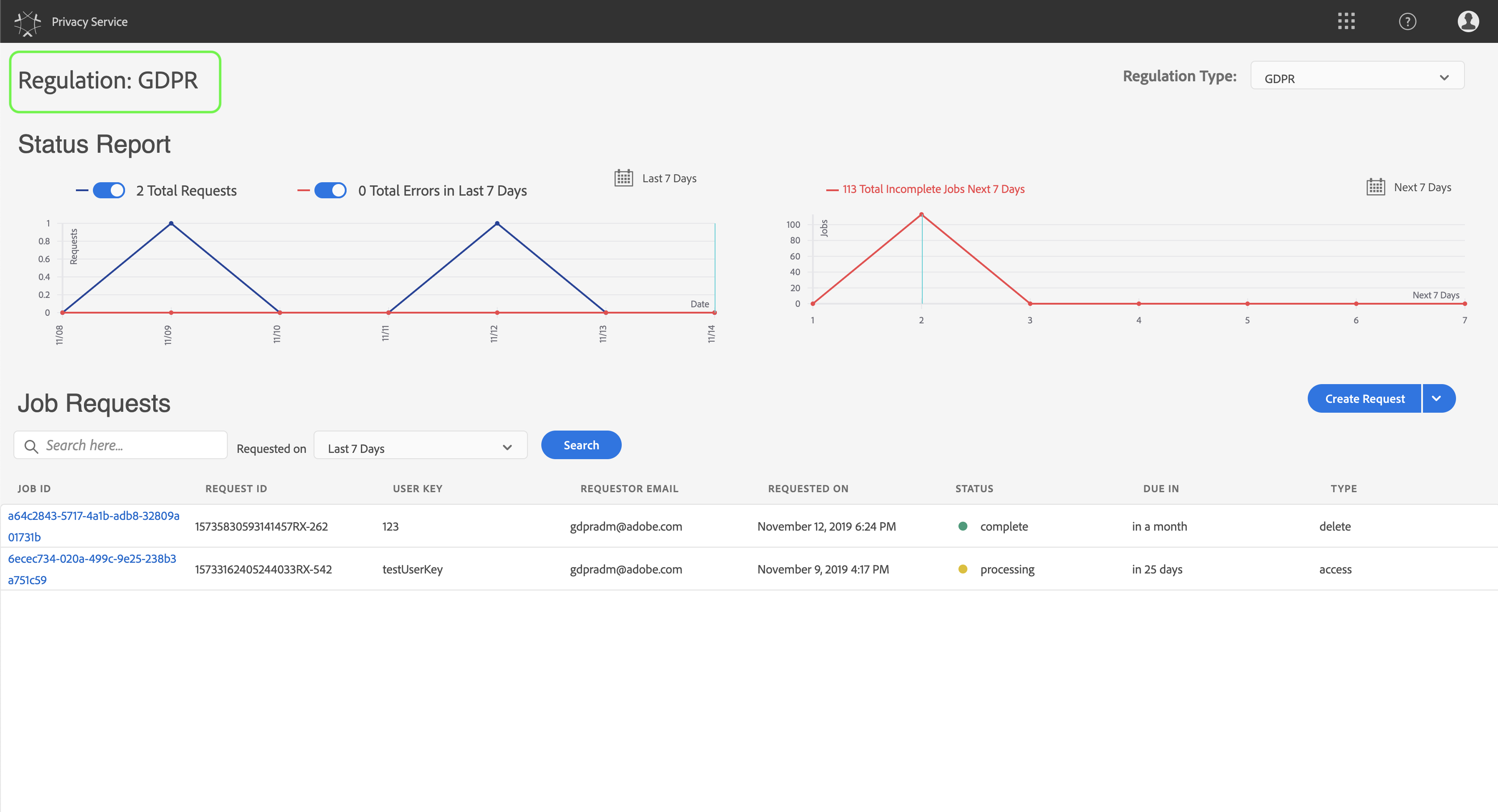Viewport: 1498px width, 812px height.
Task: Click the Privacy Service logo icon
Action: pyautogui.click(x=27, y=22)
